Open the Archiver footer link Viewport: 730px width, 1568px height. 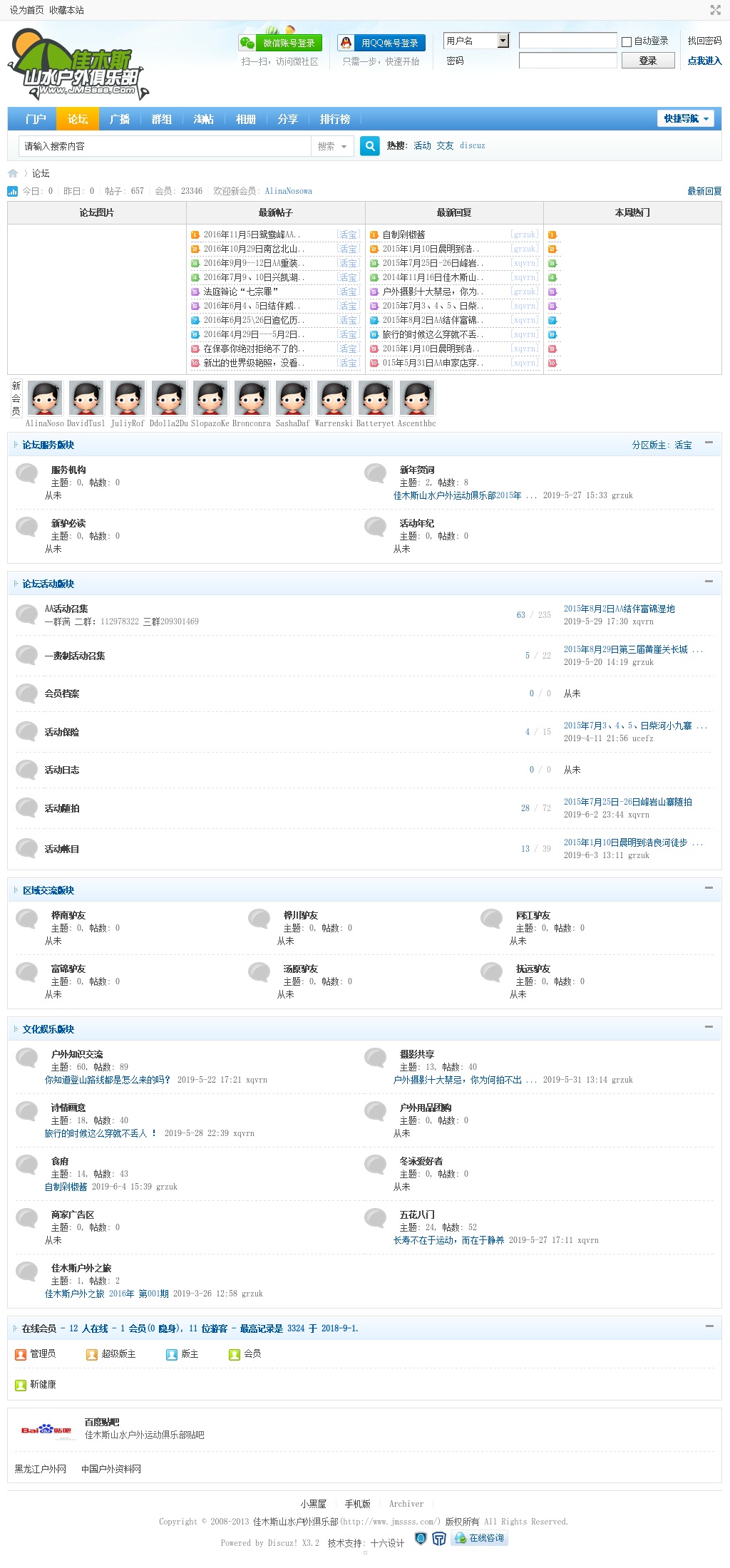point(406,1504)
